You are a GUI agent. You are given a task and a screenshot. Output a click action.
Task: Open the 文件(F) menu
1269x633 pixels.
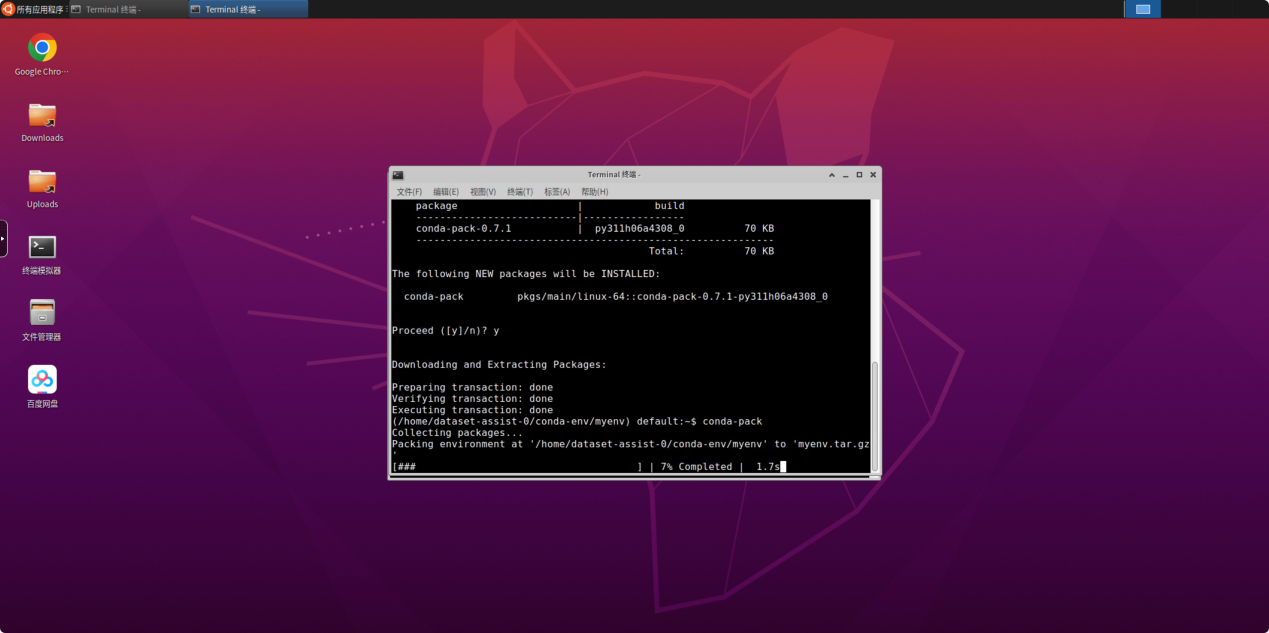coord(409,192)
